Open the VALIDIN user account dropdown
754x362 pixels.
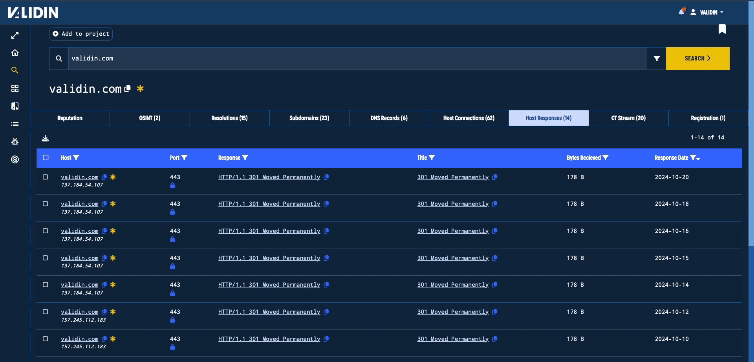click(706, 12)
